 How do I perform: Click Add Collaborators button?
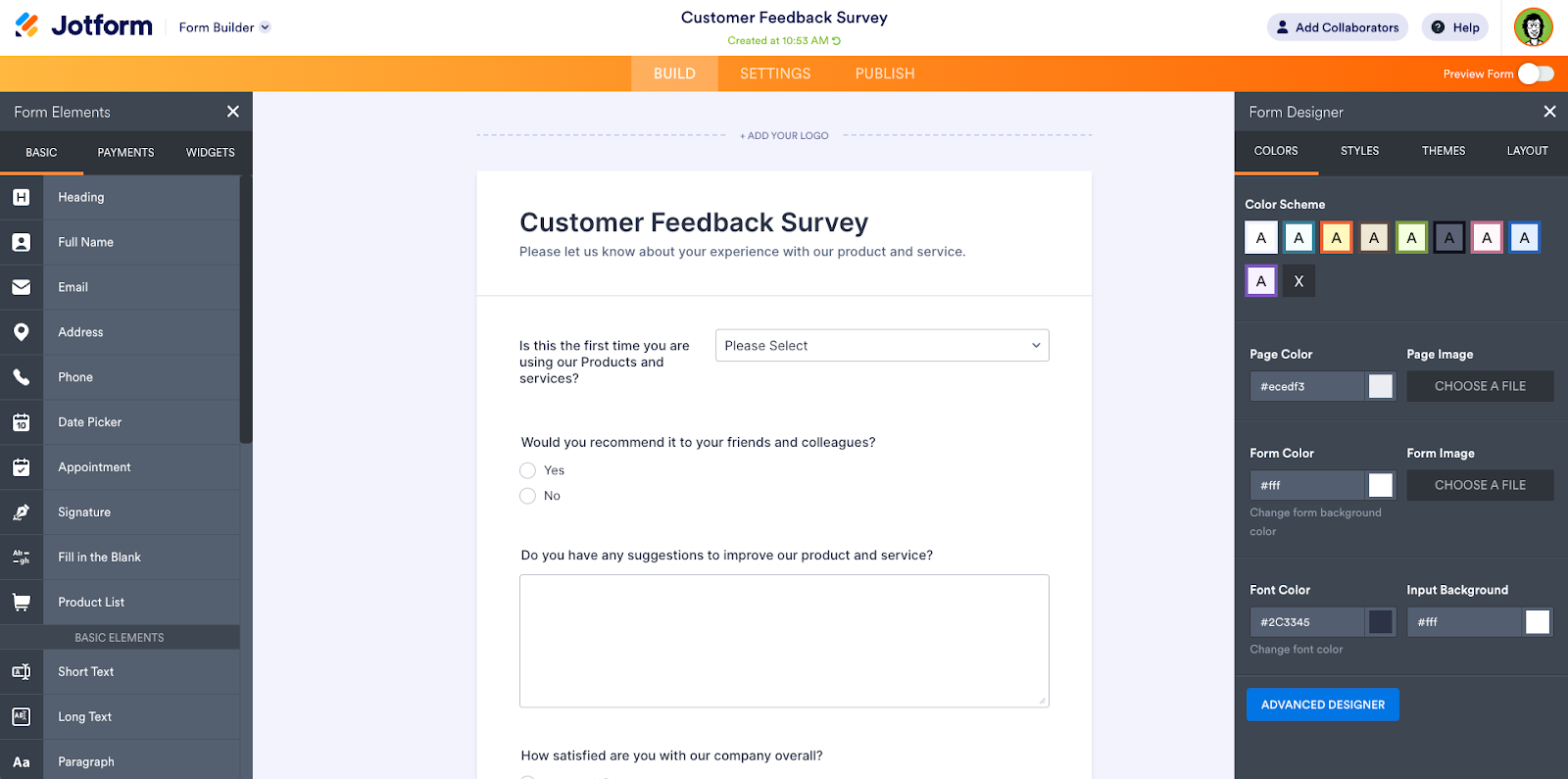[x=1337, y=27]
